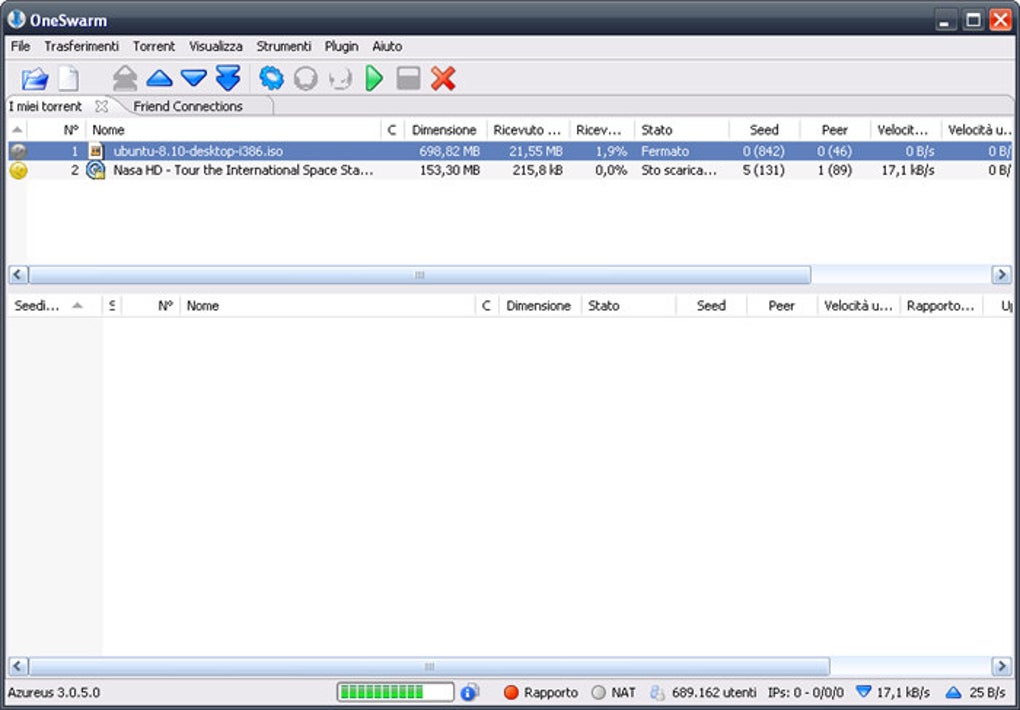Sort downloads by Nome column header
Viewport: 1020px width, 710px height.
click(233, 130)
